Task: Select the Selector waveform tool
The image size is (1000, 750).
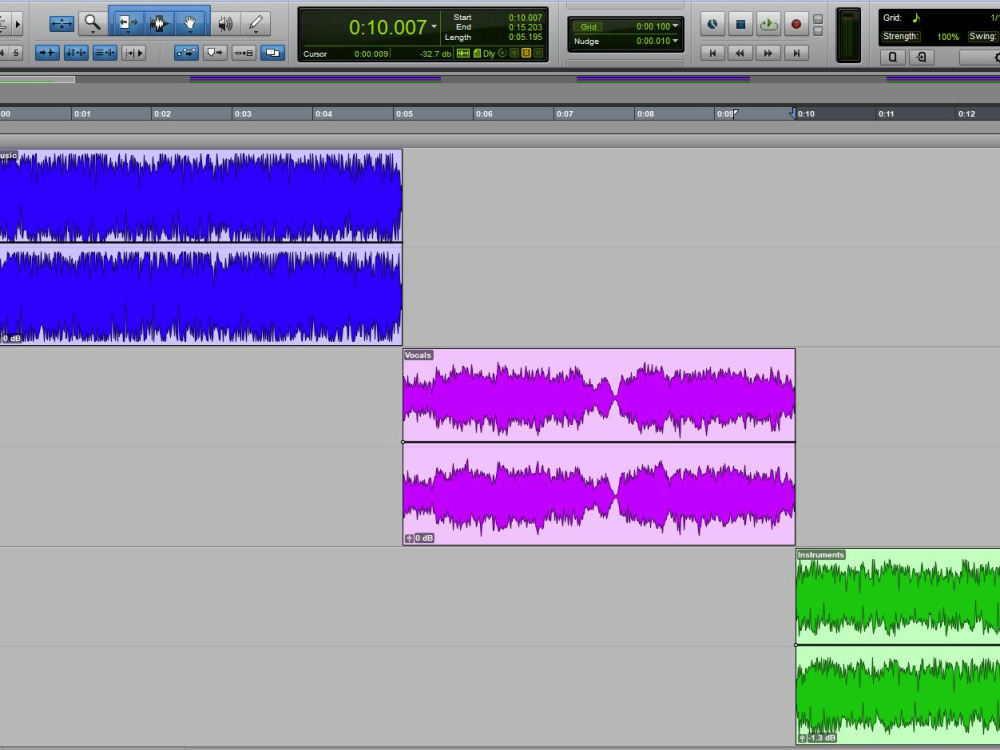Action: pos(159,24)
